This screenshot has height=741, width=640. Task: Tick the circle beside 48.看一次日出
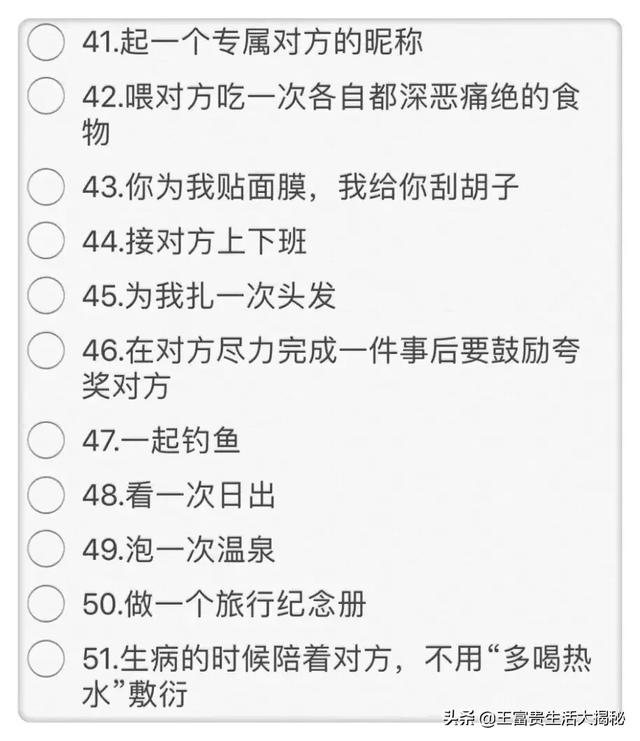[x=46, y=494]
